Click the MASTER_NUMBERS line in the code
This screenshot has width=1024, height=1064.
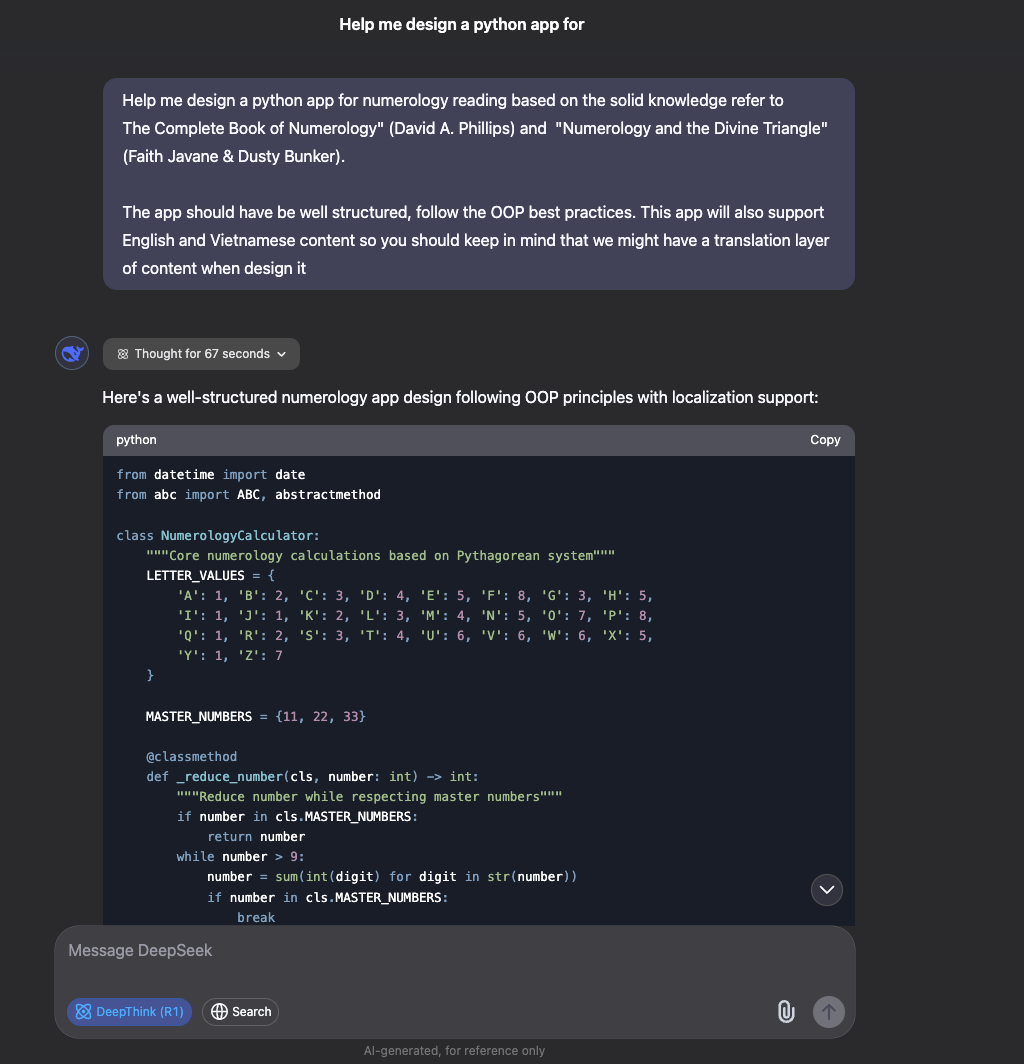[x=256, y=717]
